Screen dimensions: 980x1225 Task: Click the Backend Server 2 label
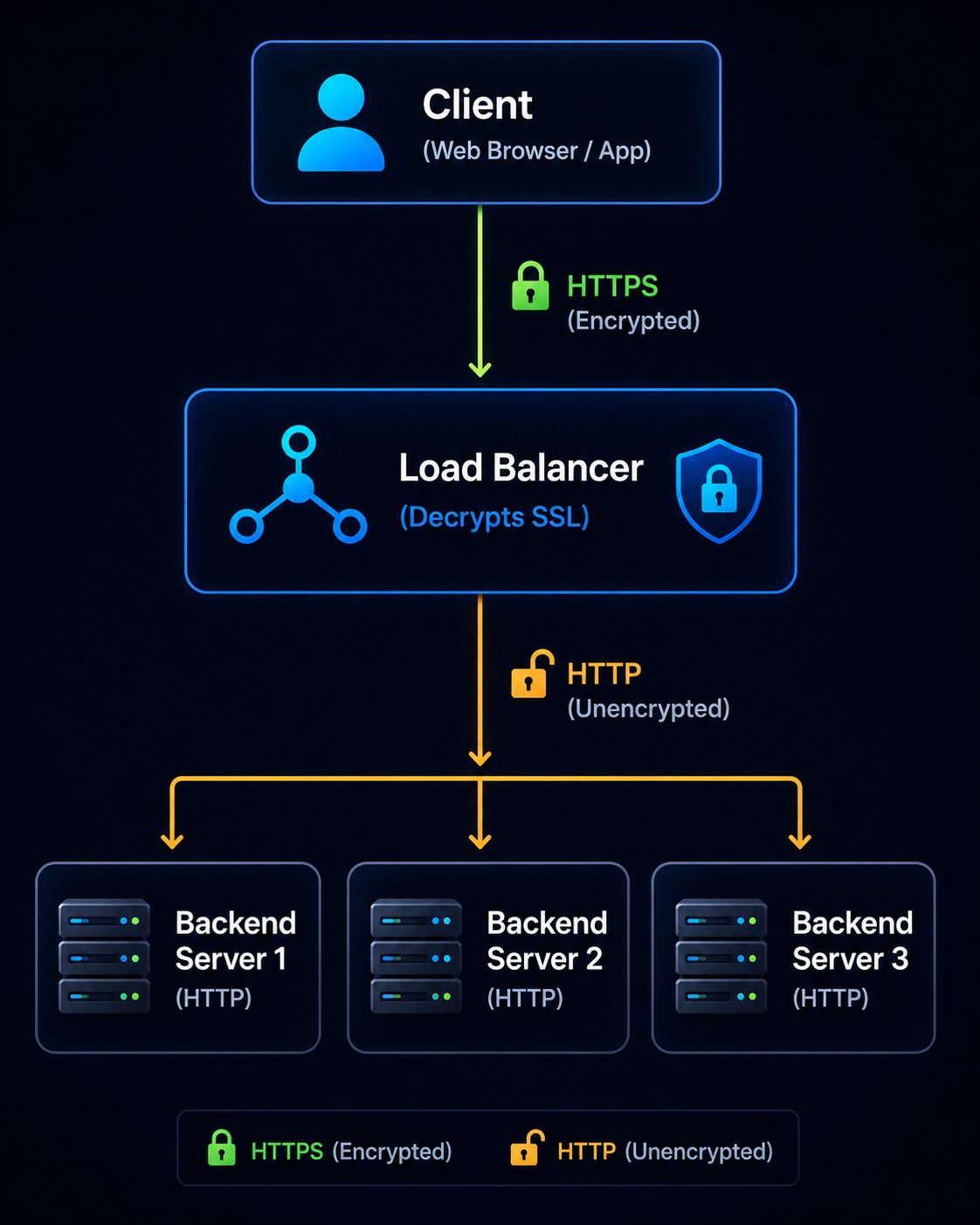click(x=547, y=941)
